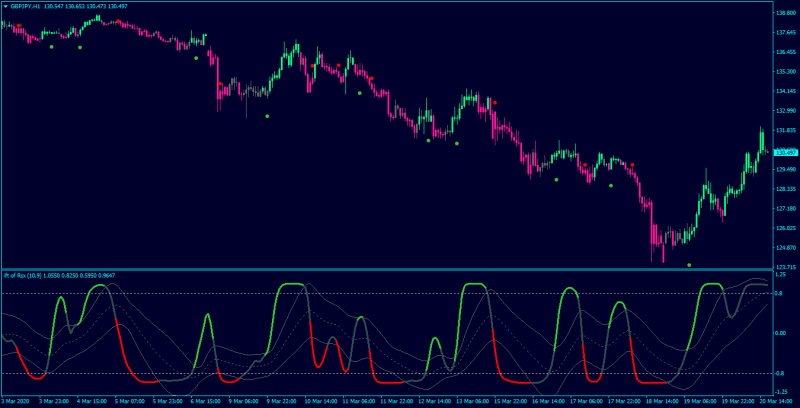The width and height of the screenshot is (800, 408).
Task: Click the 127.180 price axis label
Action: pos(786,209)
